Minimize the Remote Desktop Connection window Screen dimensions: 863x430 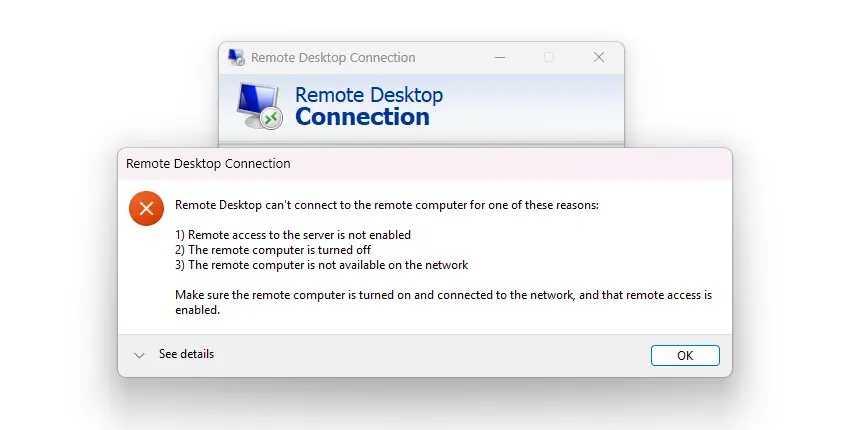point(499,57)
